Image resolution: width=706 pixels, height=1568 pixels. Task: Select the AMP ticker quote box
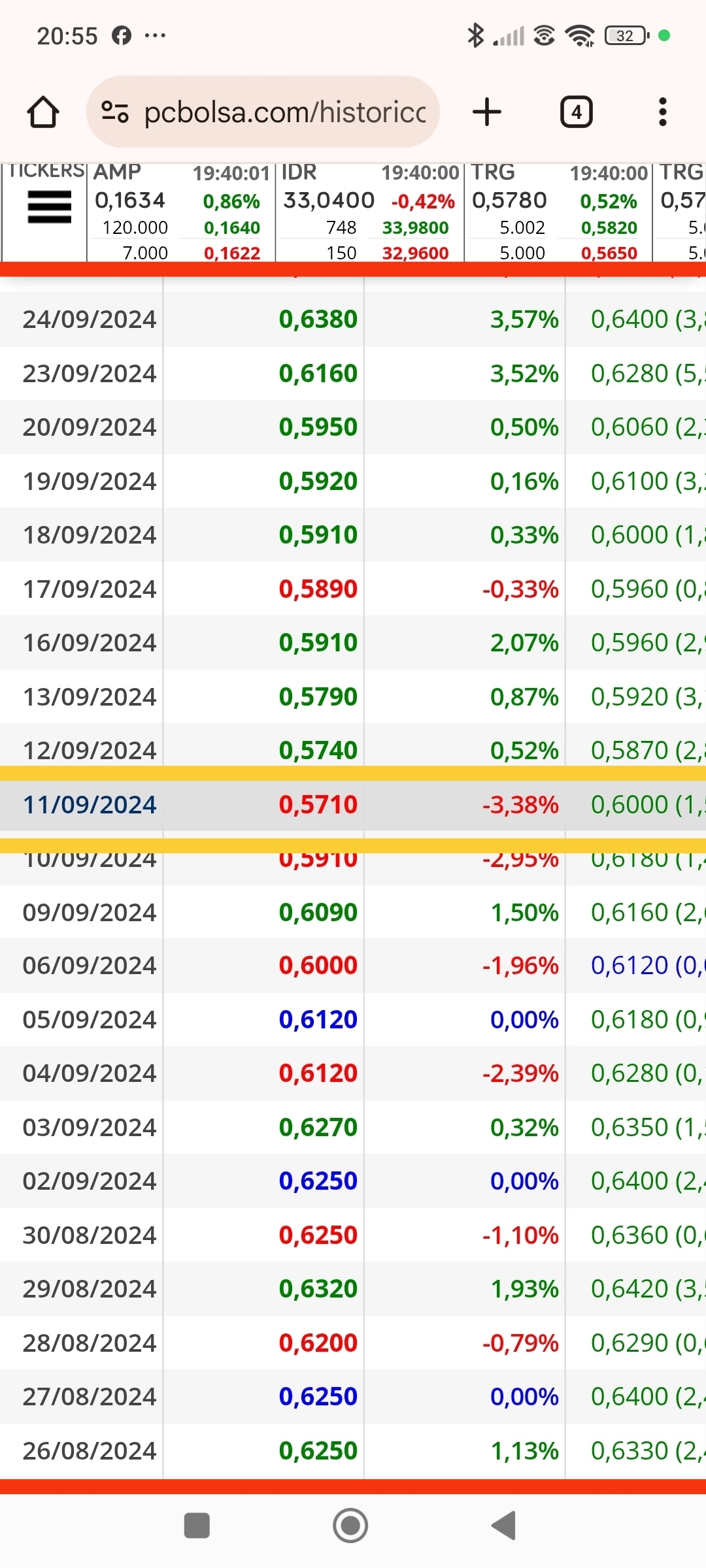pos(181,212)
